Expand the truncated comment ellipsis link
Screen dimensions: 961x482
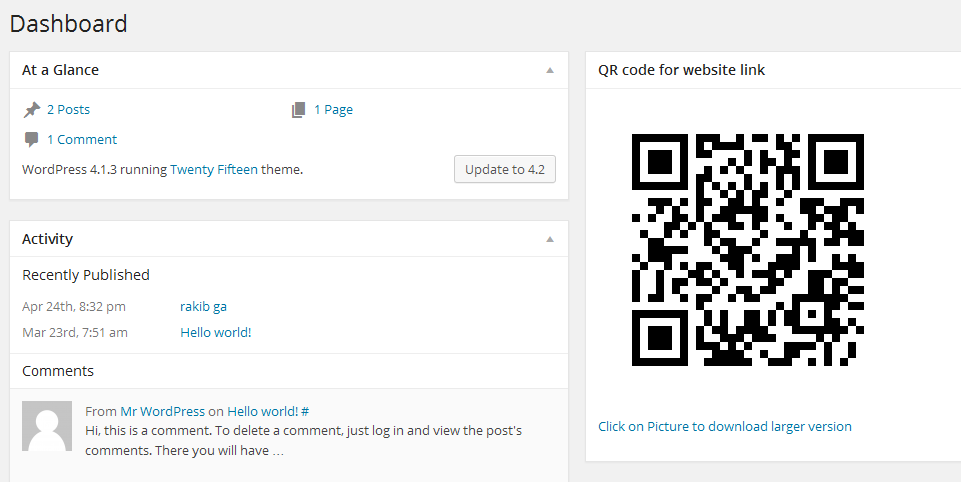278,451
